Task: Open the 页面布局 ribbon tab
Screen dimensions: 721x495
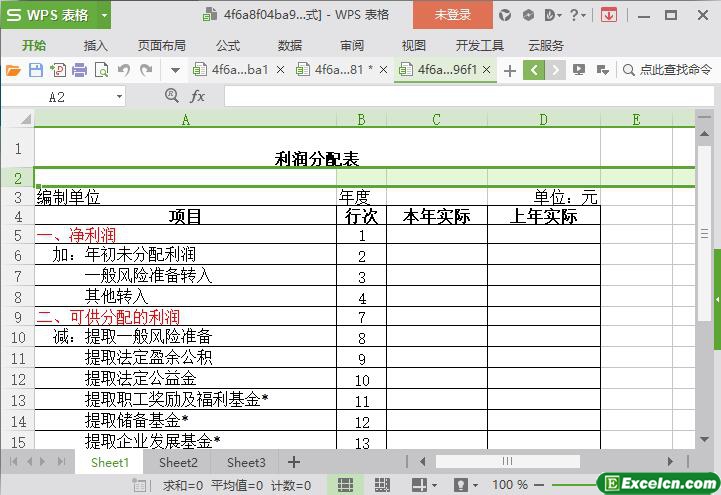Action: click(x=162, y=46)
